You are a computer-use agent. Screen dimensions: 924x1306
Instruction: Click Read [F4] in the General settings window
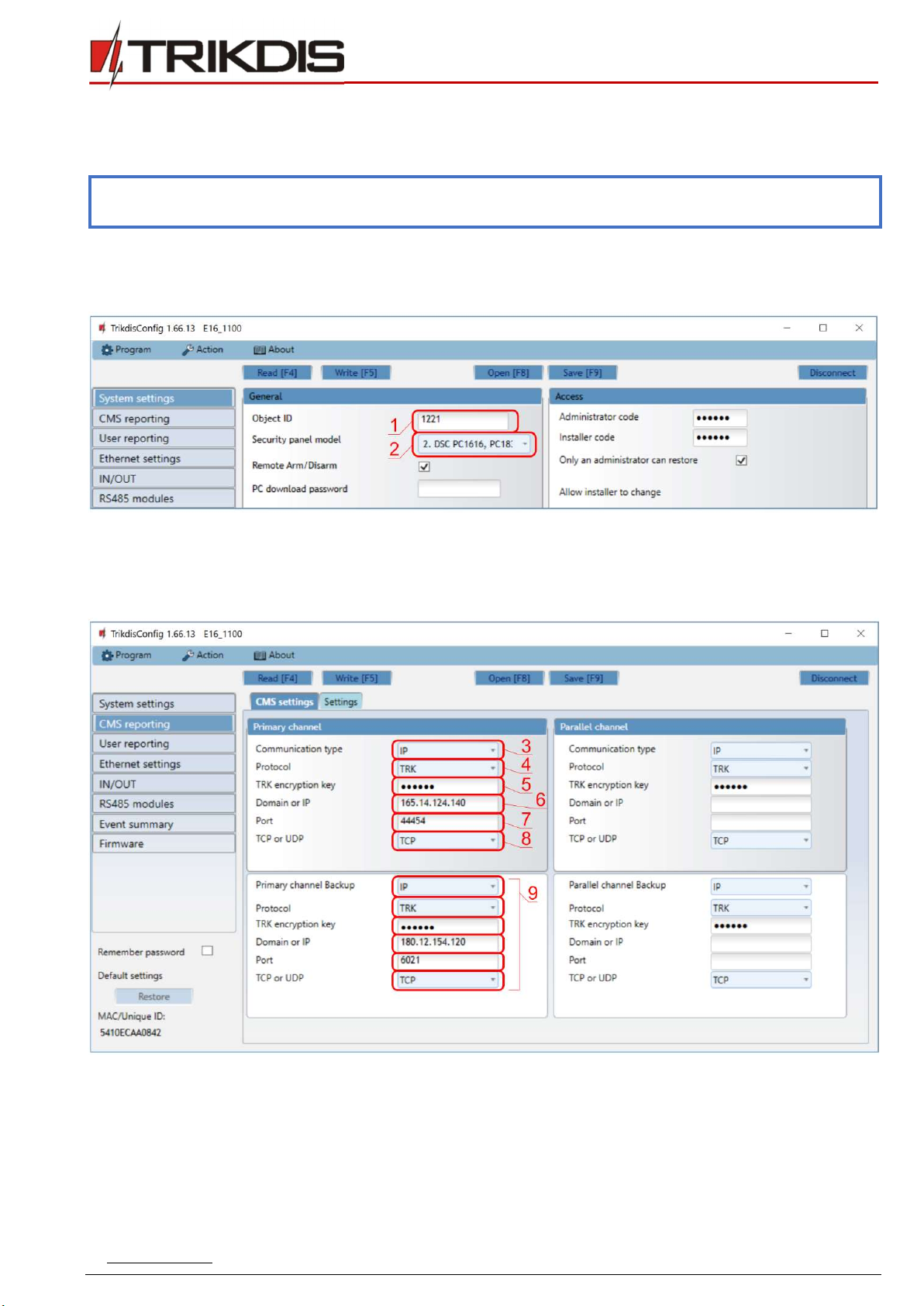tap(278, 373)
